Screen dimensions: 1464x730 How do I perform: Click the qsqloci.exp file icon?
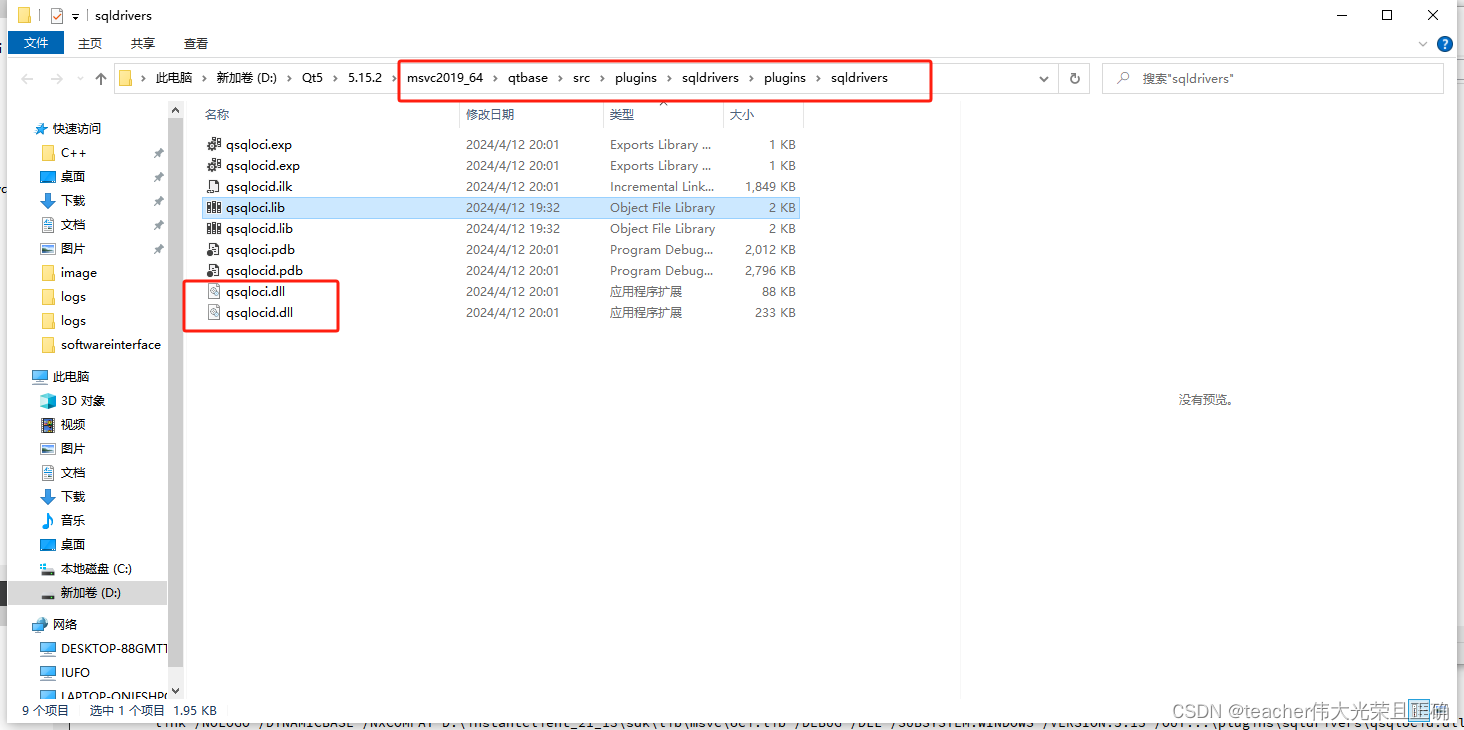click(x=213, y=144)
